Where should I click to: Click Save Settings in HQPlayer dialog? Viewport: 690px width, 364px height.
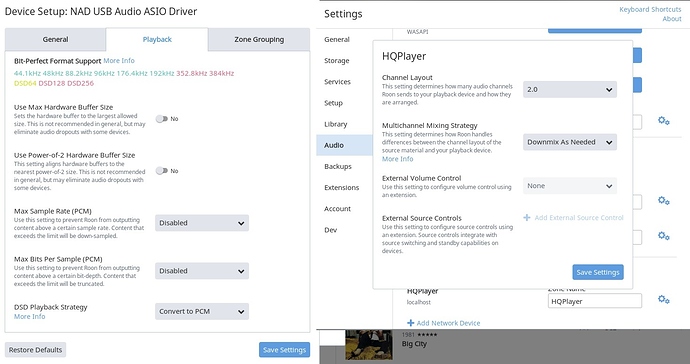tap(598, 272)
